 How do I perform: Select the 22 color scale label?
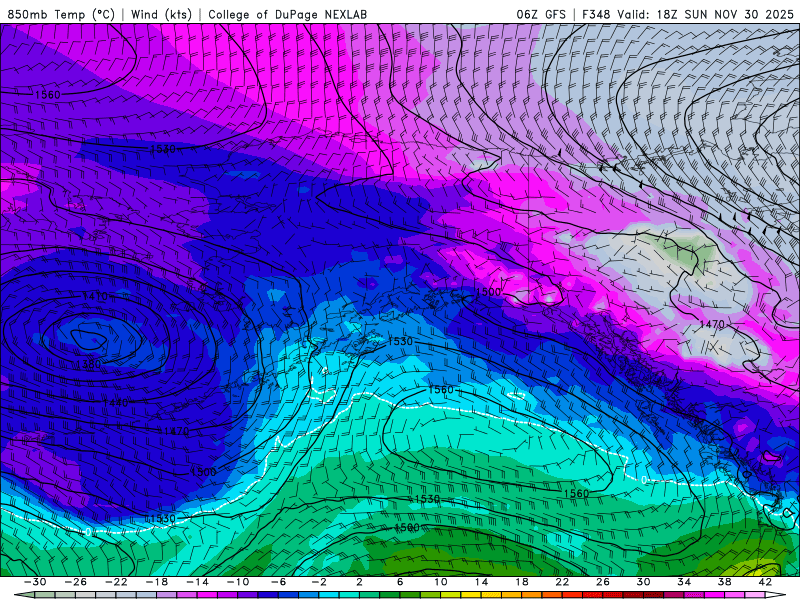tap(562, 582)
